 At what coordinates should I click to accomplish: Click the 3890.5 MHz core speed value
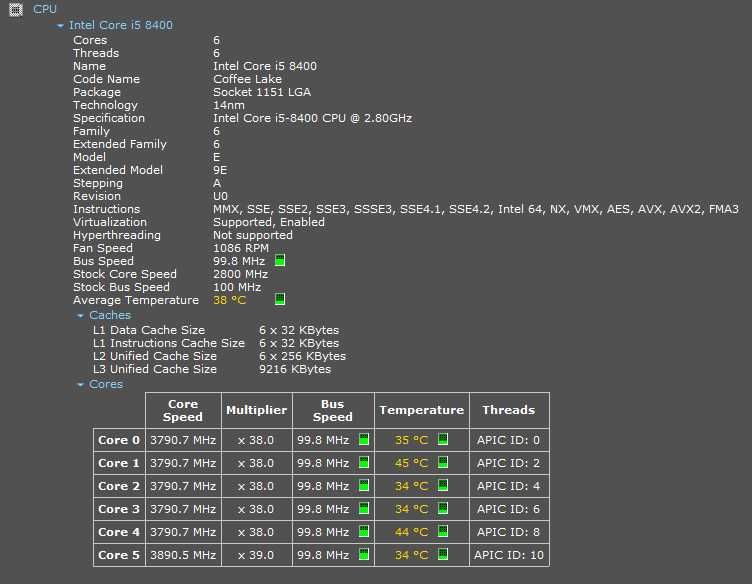point(183,555)
